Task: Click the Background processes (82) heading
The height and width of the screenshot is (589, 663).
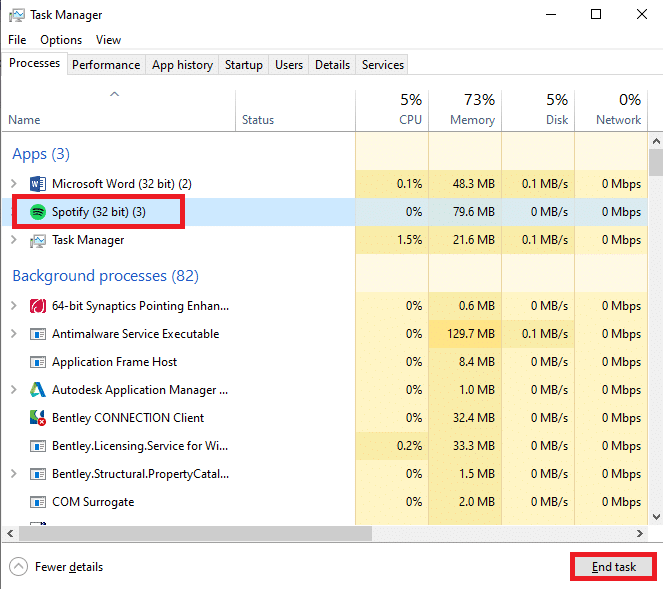Action: [105, 276]
